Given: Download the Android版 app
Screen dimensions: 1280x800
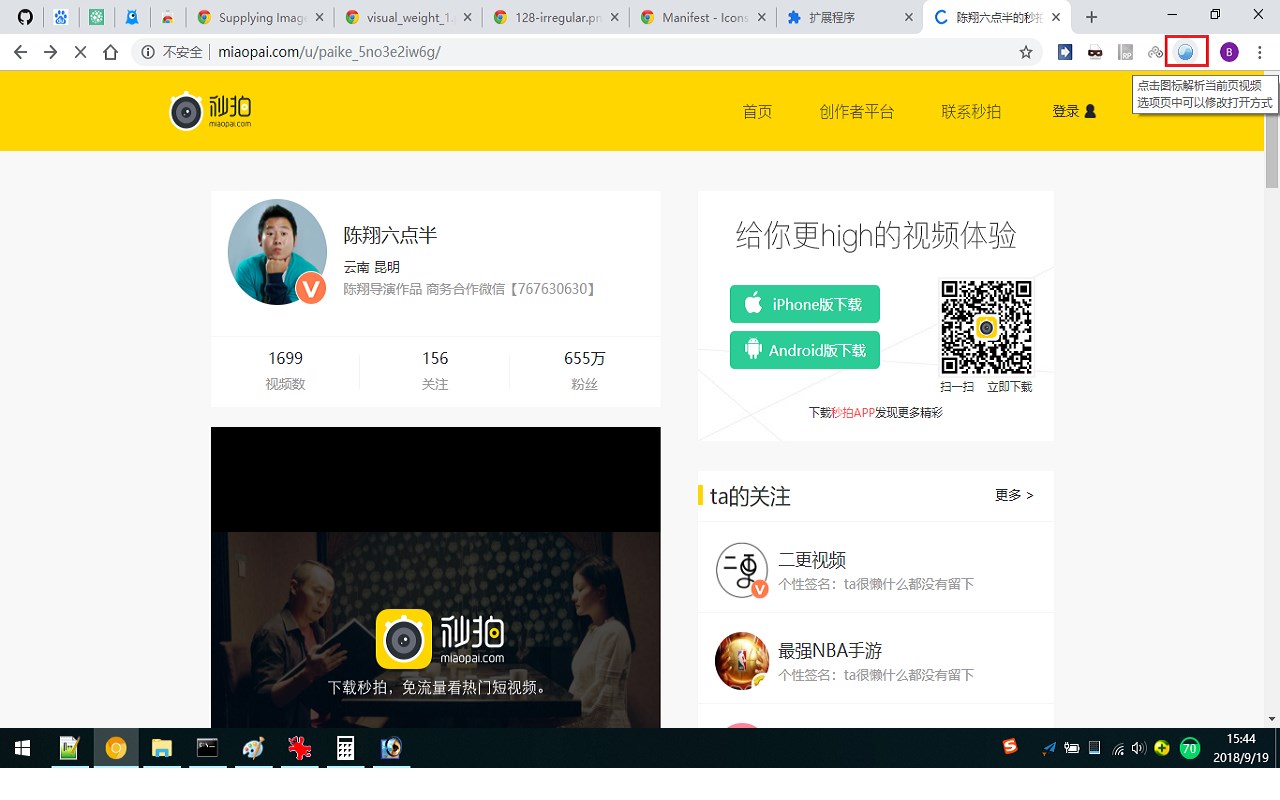Looking at the screenshot, I should click(x=805, y=350).
